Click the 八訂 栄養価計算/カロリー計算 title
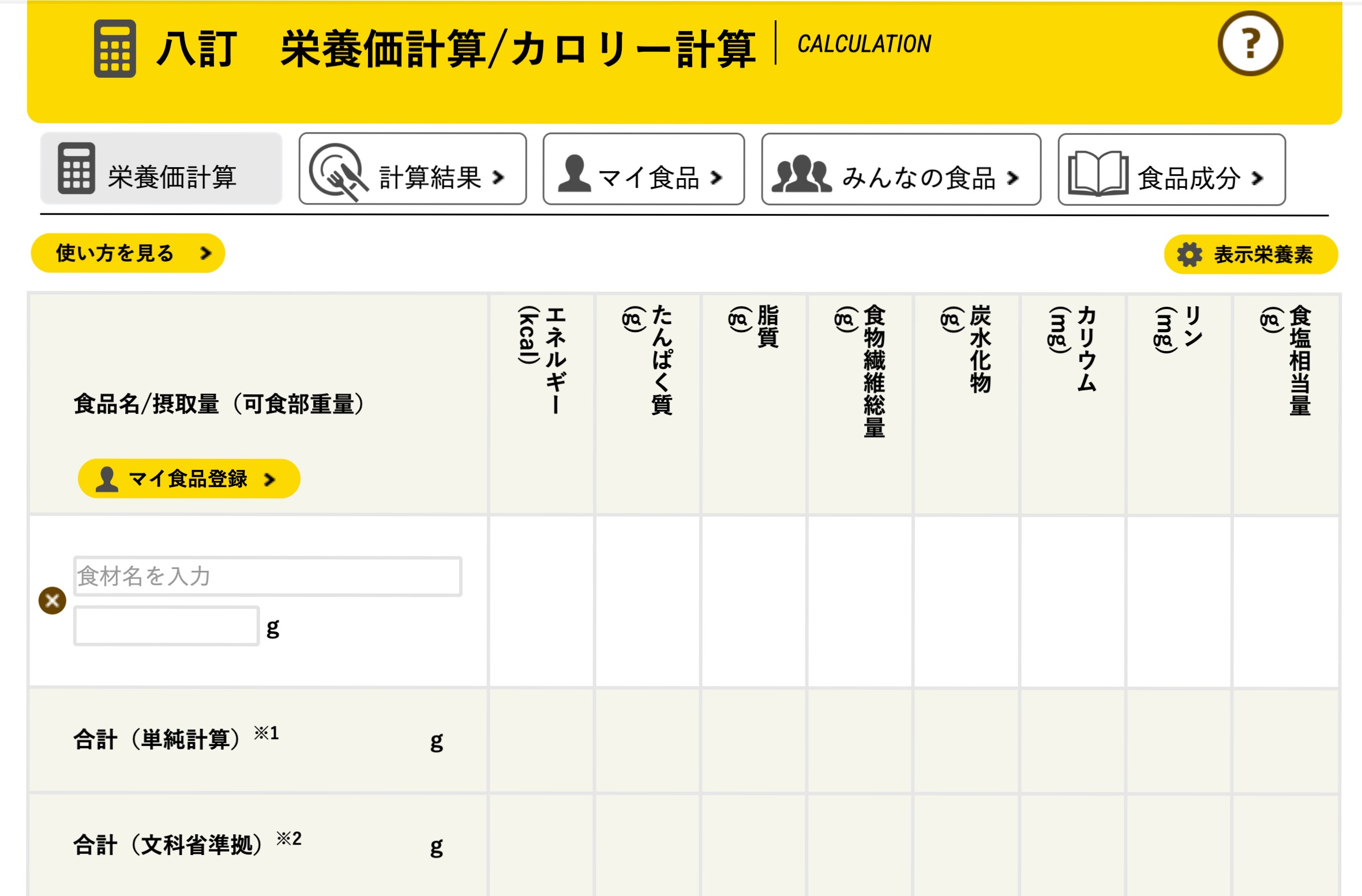This screenshot has width=1362, height=896. tap(456, 49)
